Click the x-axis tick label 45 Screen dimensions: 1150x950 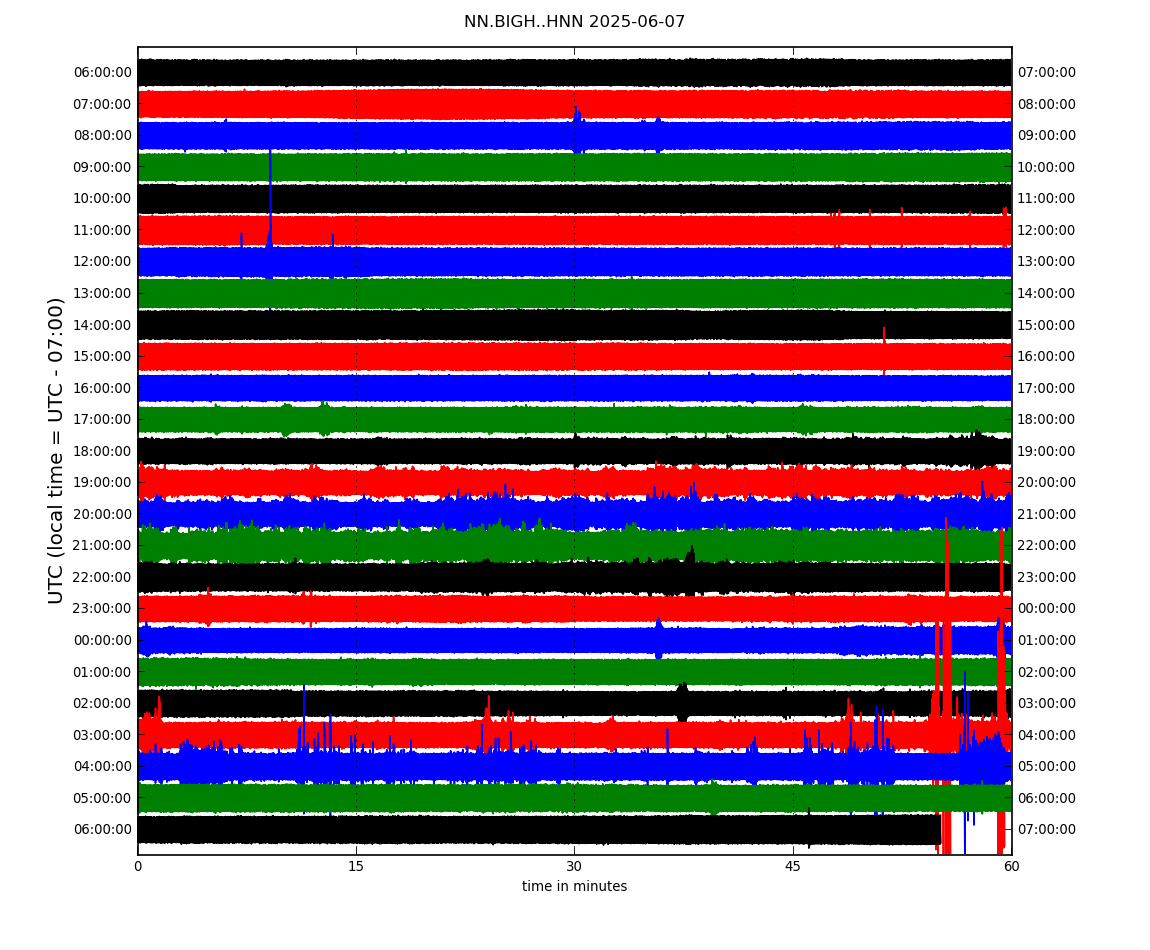pyautogui.click(x=793, y=866)
